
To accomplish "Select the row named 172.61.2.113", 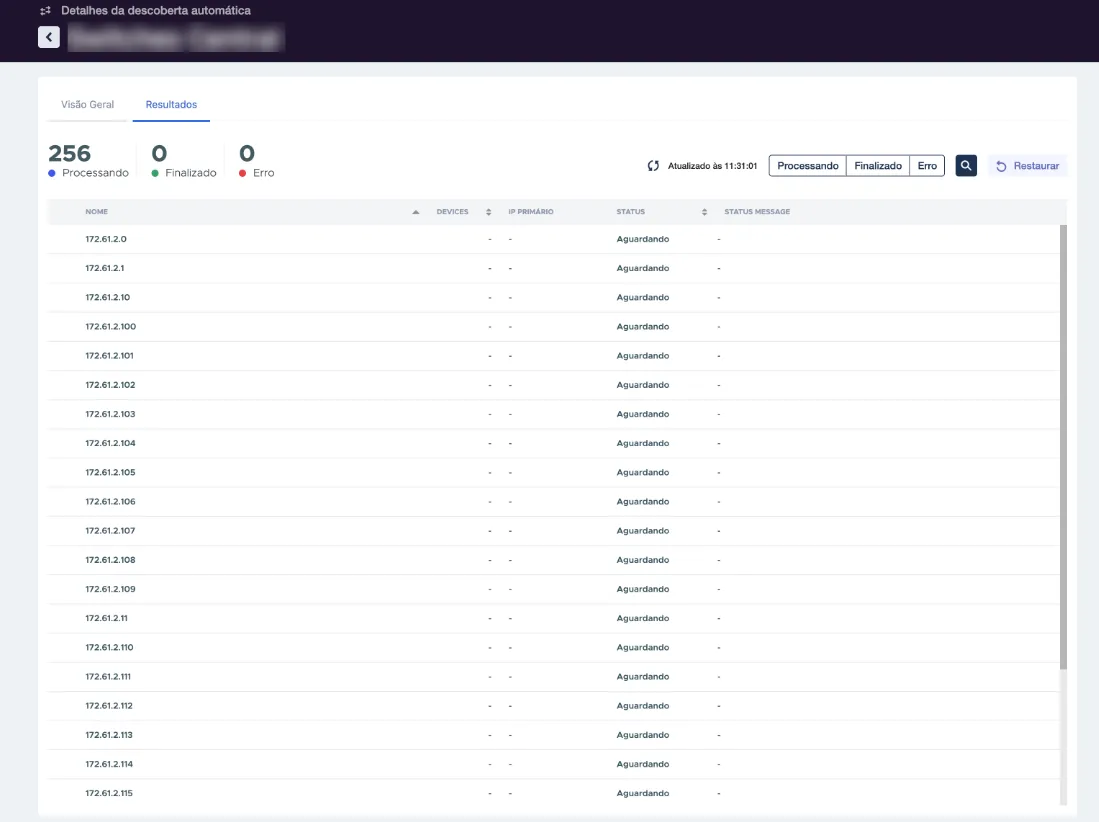I will 554,735.
